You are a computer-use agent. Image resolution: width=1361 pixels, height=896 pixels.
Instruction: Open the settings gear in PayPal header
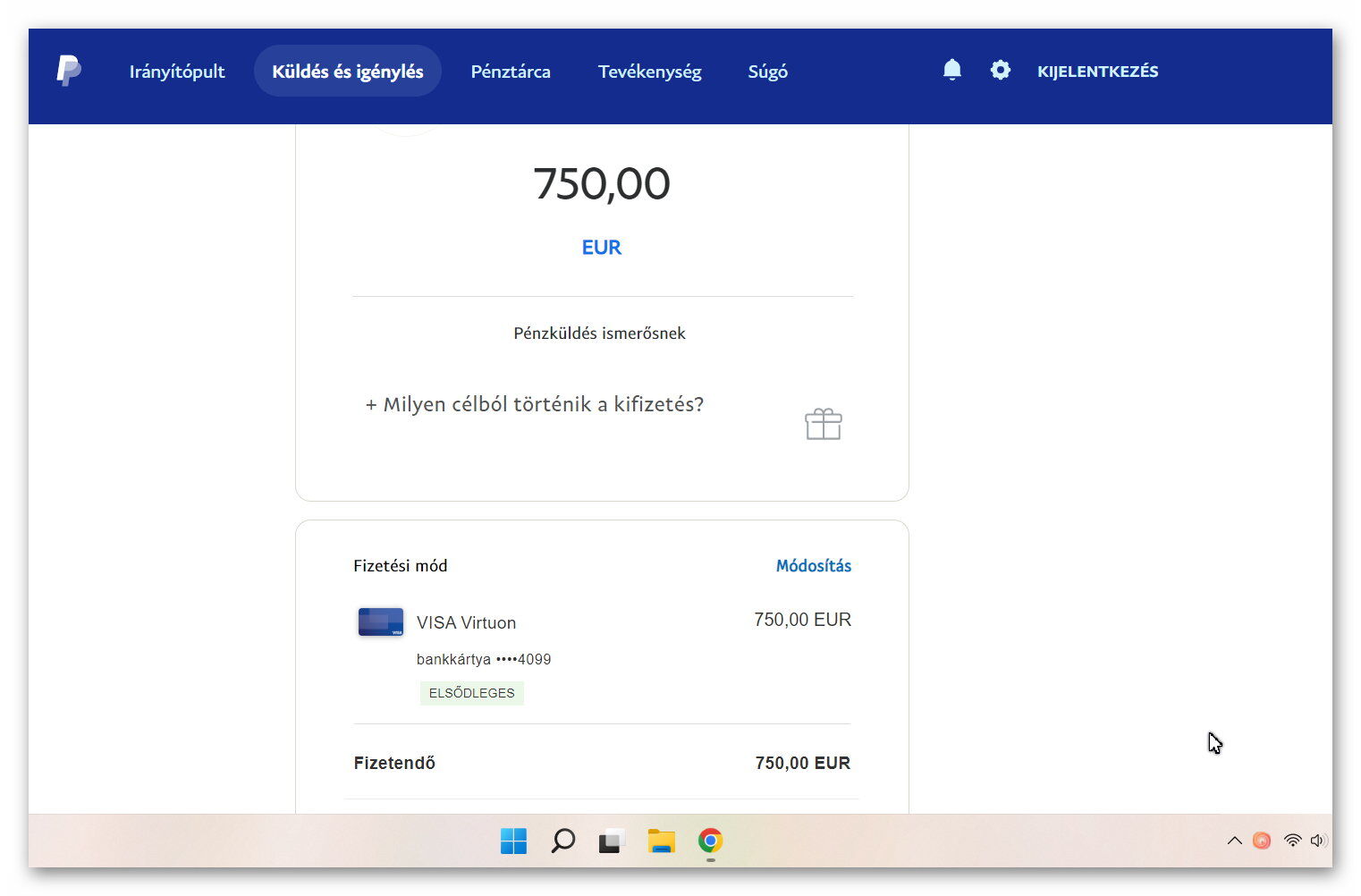click(1001, 70)
